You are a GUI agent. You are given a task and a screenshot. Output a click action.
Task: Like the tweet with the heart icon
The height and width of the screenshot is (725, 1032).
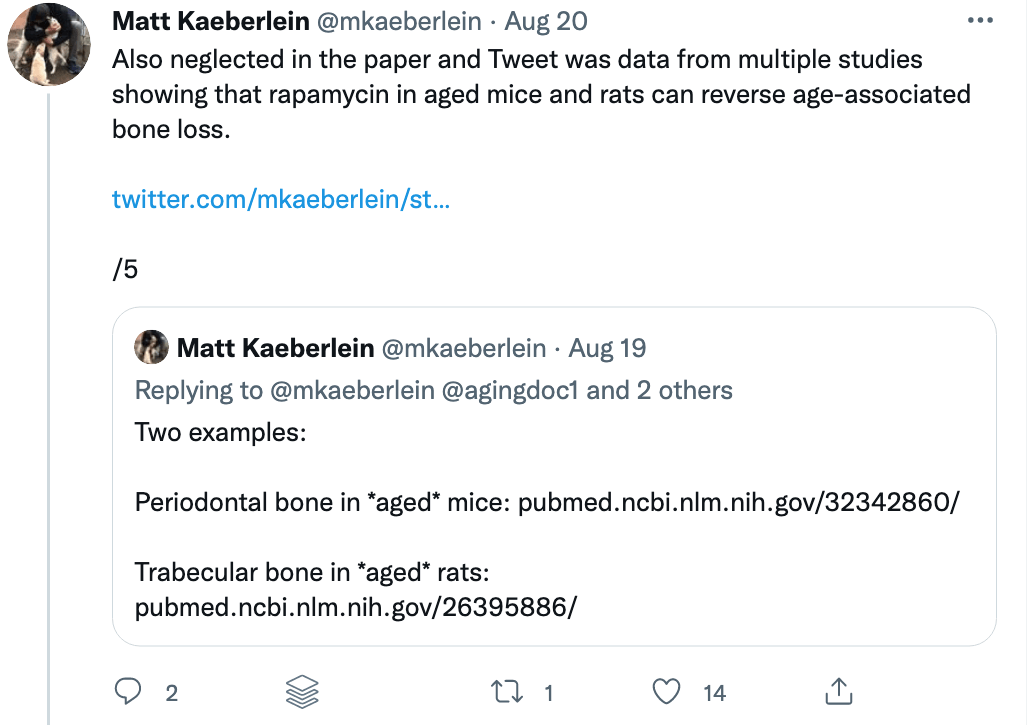click(666, 691)
